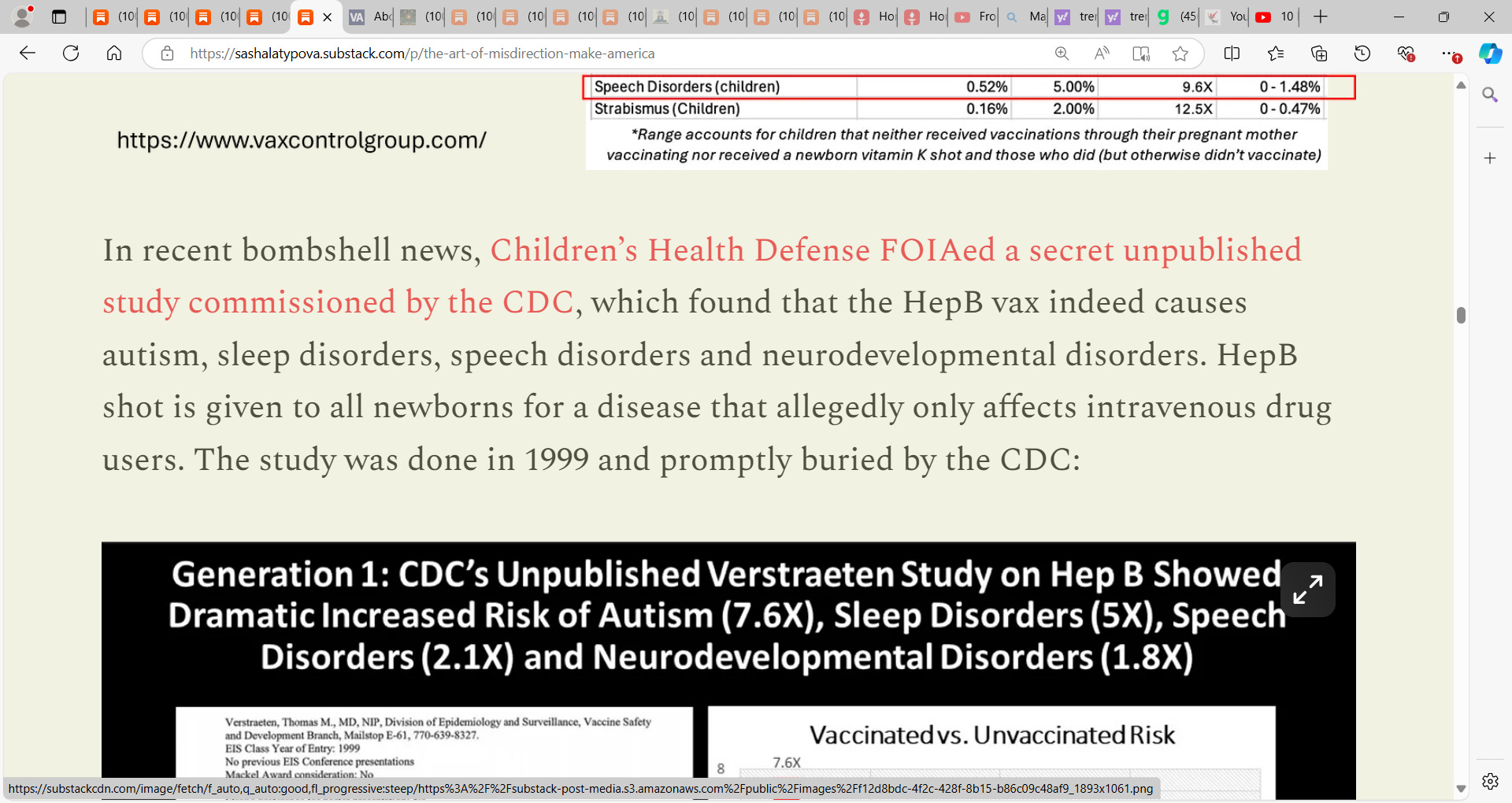Click the page vertical scrollbar thumb
Screen dimensions: 1512x803
pyautogui.click(x=1461, y=315)
